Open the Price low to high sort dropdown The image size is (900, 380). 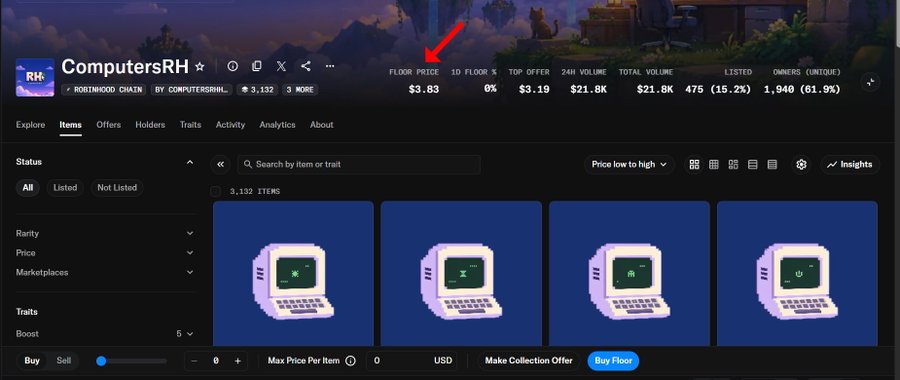(629, 165)
